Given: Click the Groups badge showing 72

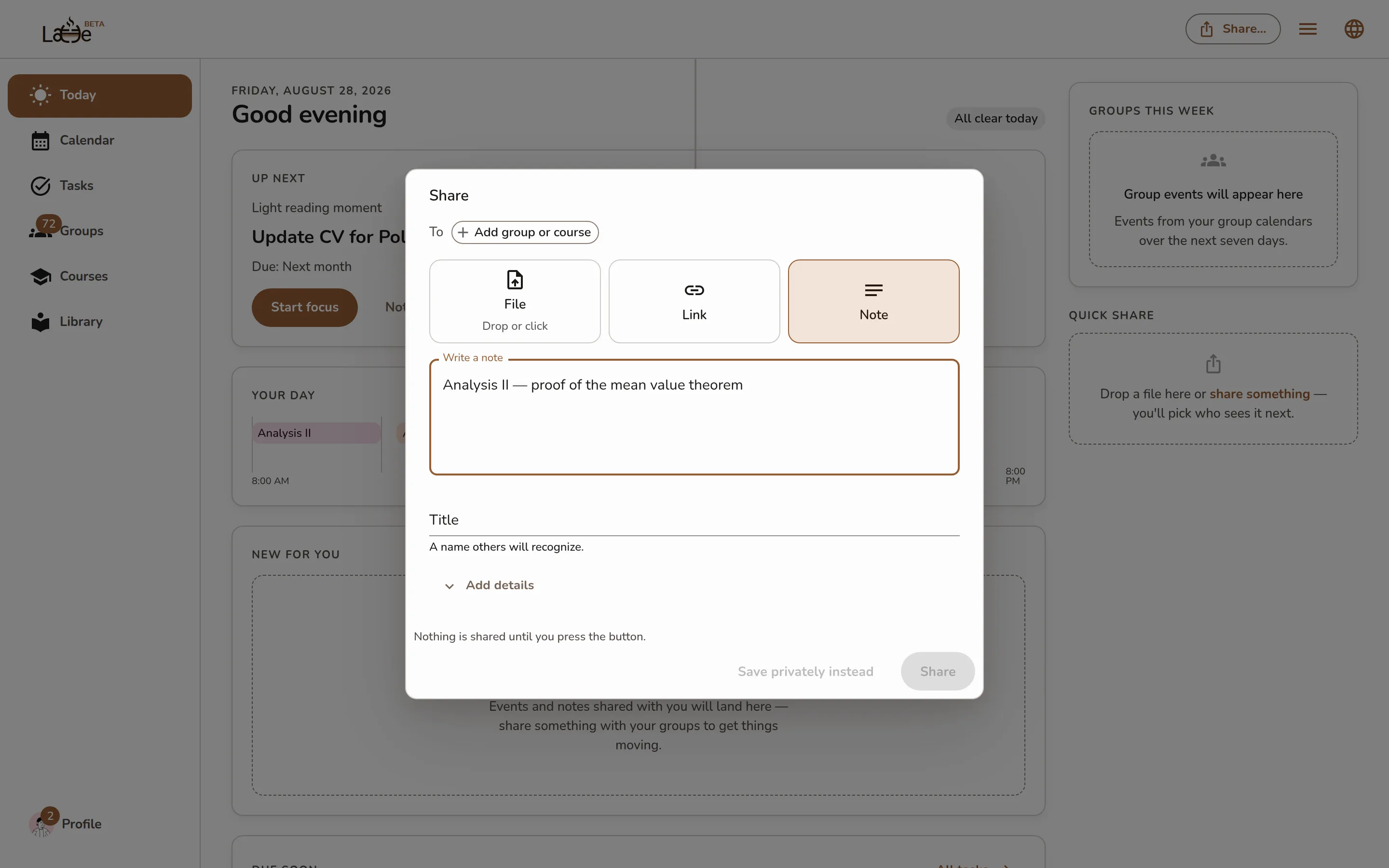Looking at the screenshot, I should coord(49,224).
